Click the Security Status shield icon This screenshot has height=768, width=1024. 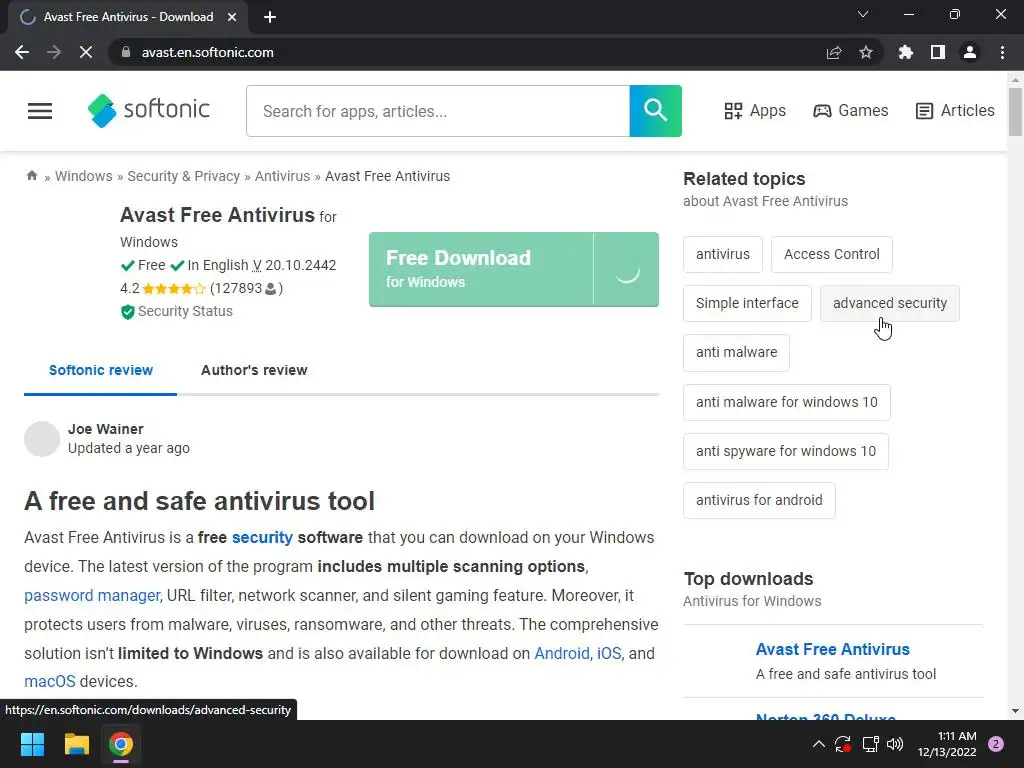(x=127, y=312)
